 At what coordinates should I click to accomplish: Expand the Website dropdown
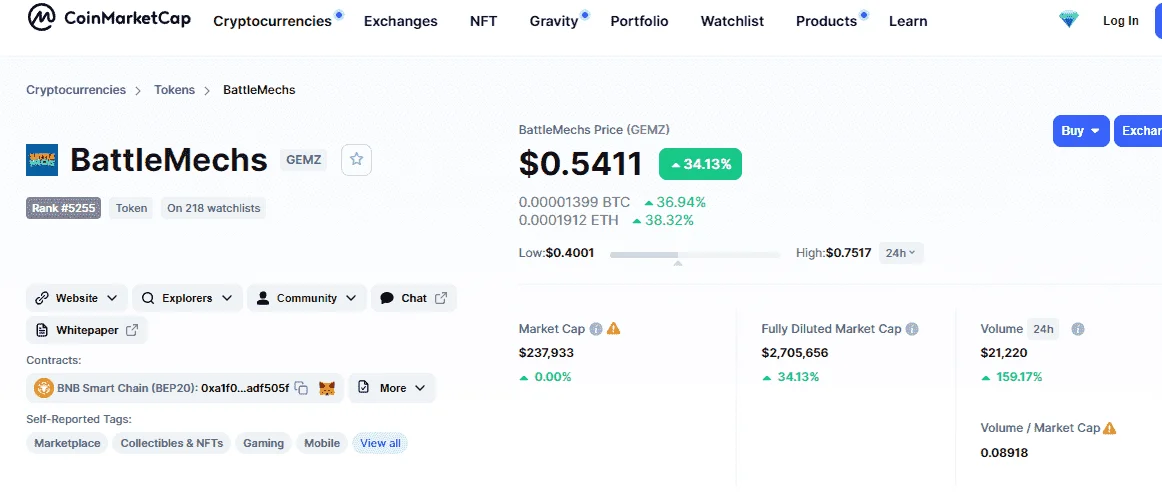point(77,298)
